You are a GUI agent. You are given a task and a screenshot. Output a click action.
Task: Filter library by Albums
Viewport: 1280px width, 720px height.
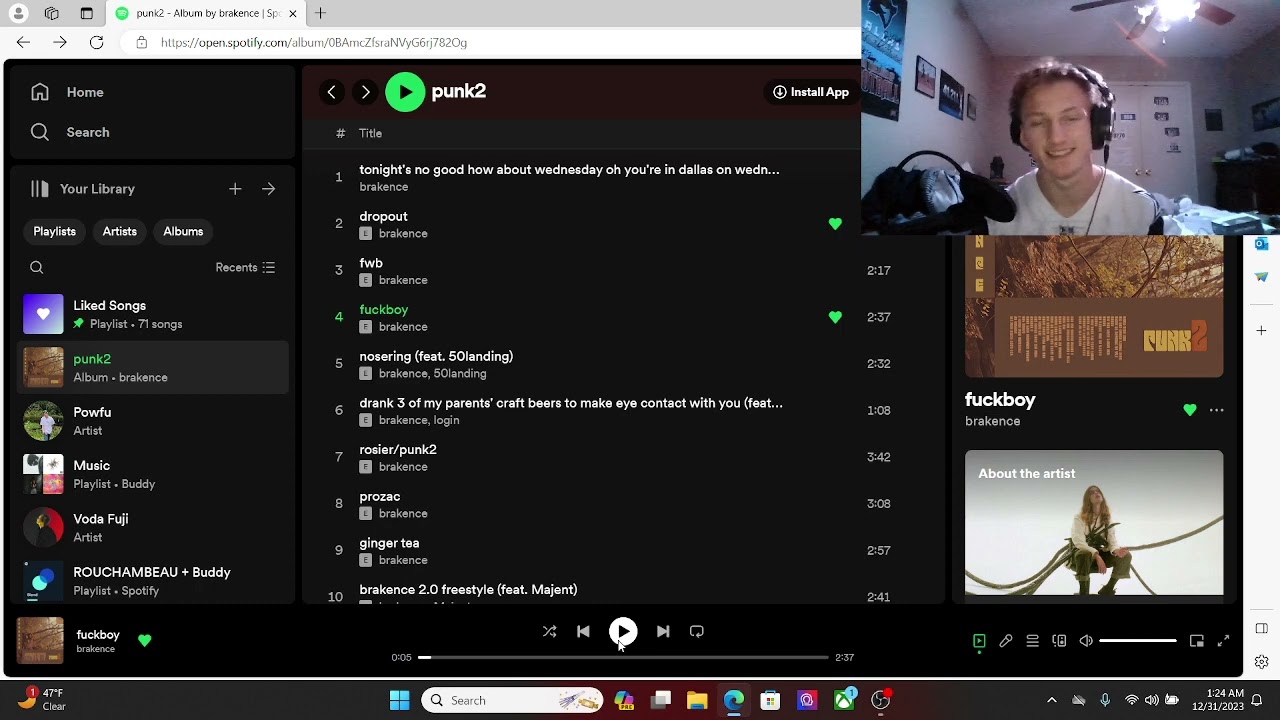[183, 231]
